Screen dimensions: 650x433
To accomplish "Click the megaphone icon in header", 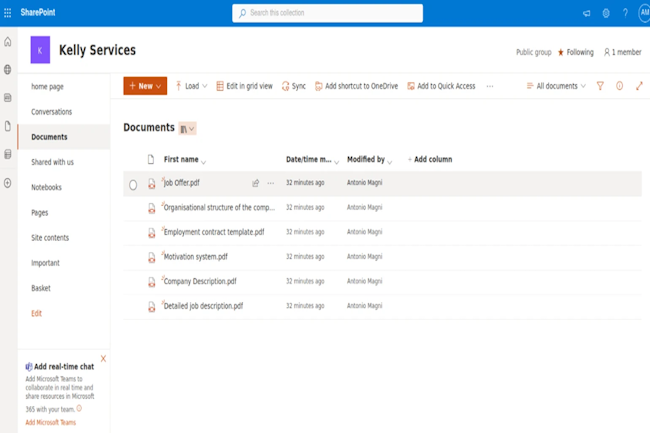I will click(x=587, y=13).
